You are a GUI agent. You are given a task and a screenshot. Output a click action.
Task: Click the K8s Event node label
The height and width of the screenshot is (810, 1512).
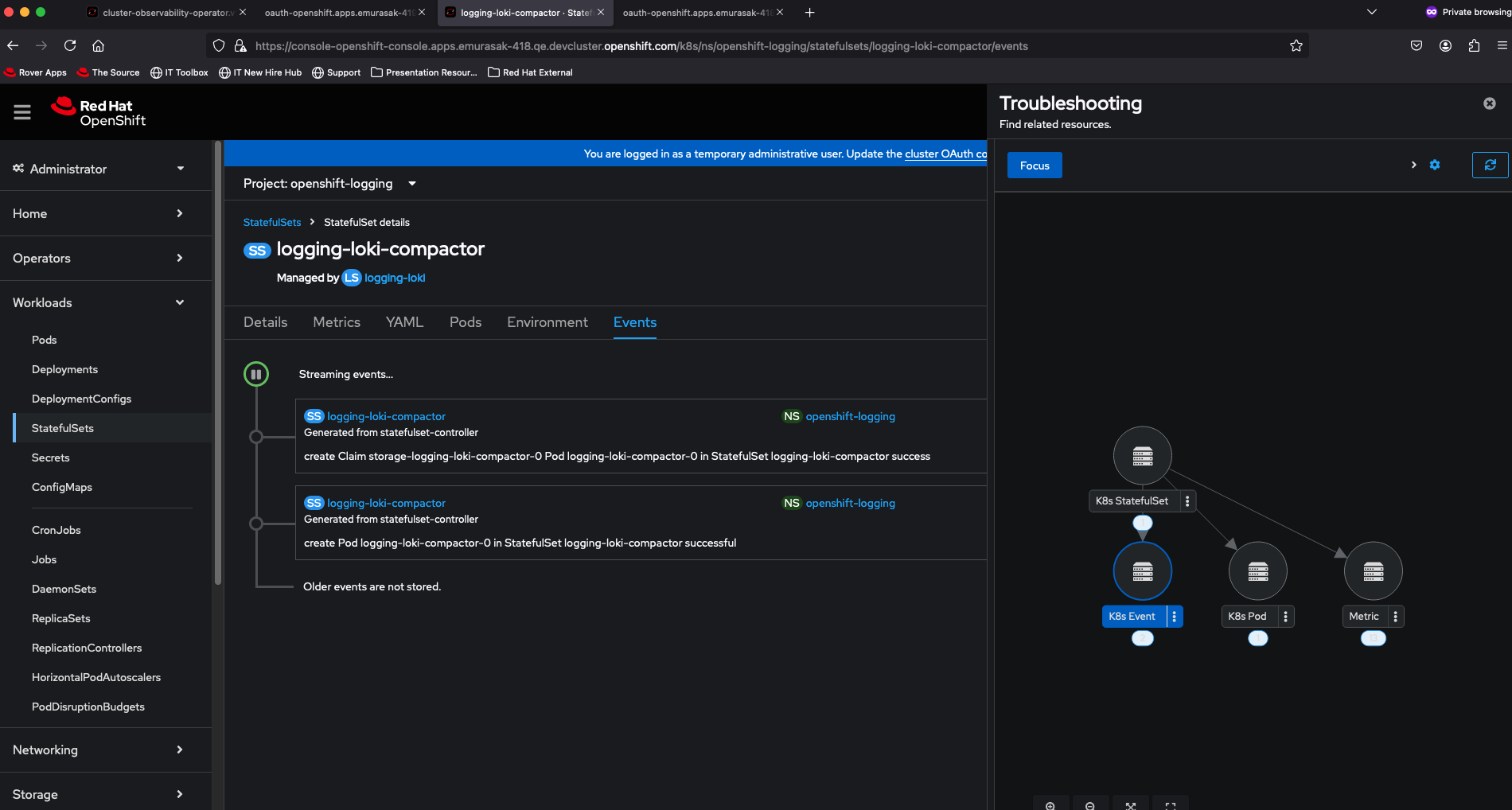[x=1132, y=617]
